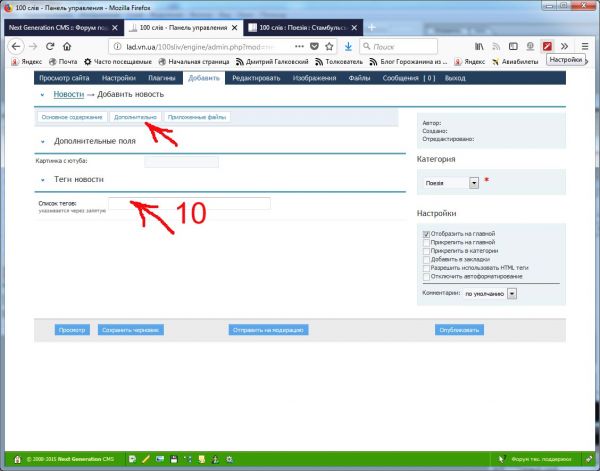This screenshot has height=471, width=600.
Task: Open the downloads arrow
Action: point(348,47)
